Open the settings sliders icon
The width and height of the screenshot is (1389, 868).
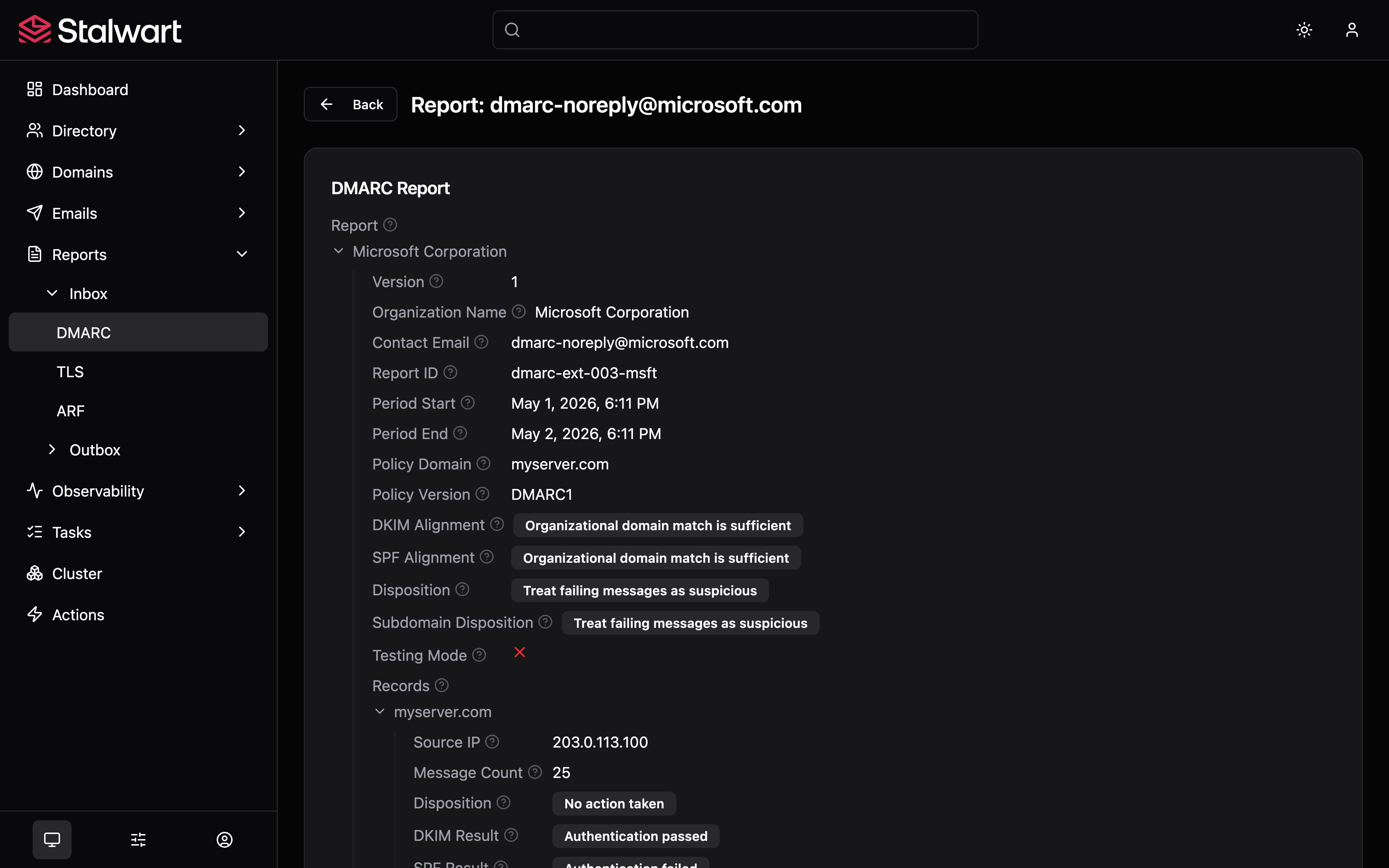pos(138,840)
